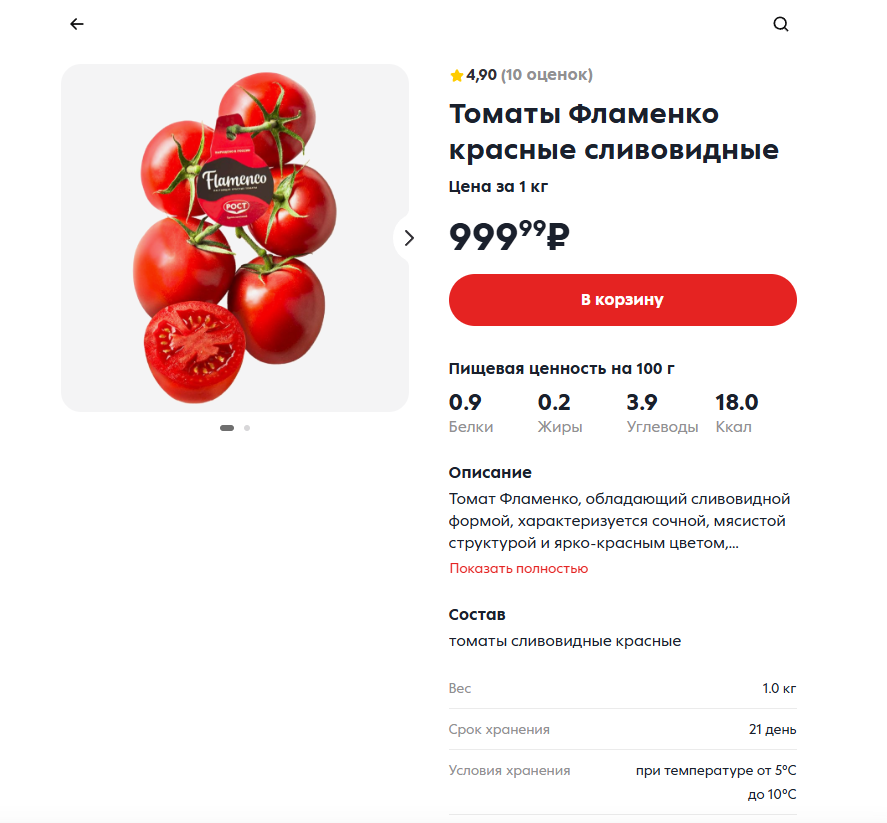Click the back arrow icon

pos(77,24)
